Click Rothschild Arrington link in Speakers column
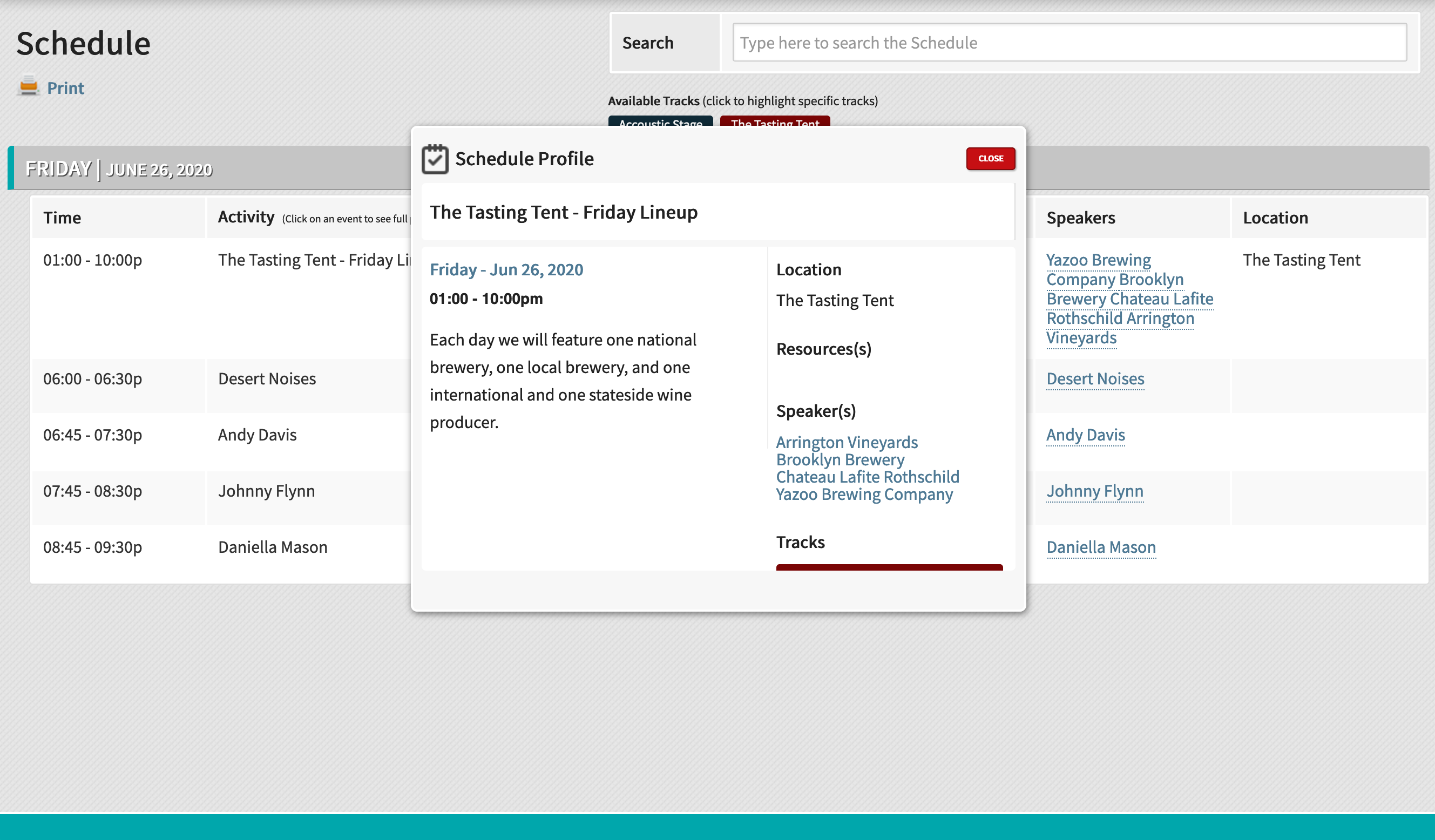This screenshot has height=840, width=1435. click(x=1120, y=319)
